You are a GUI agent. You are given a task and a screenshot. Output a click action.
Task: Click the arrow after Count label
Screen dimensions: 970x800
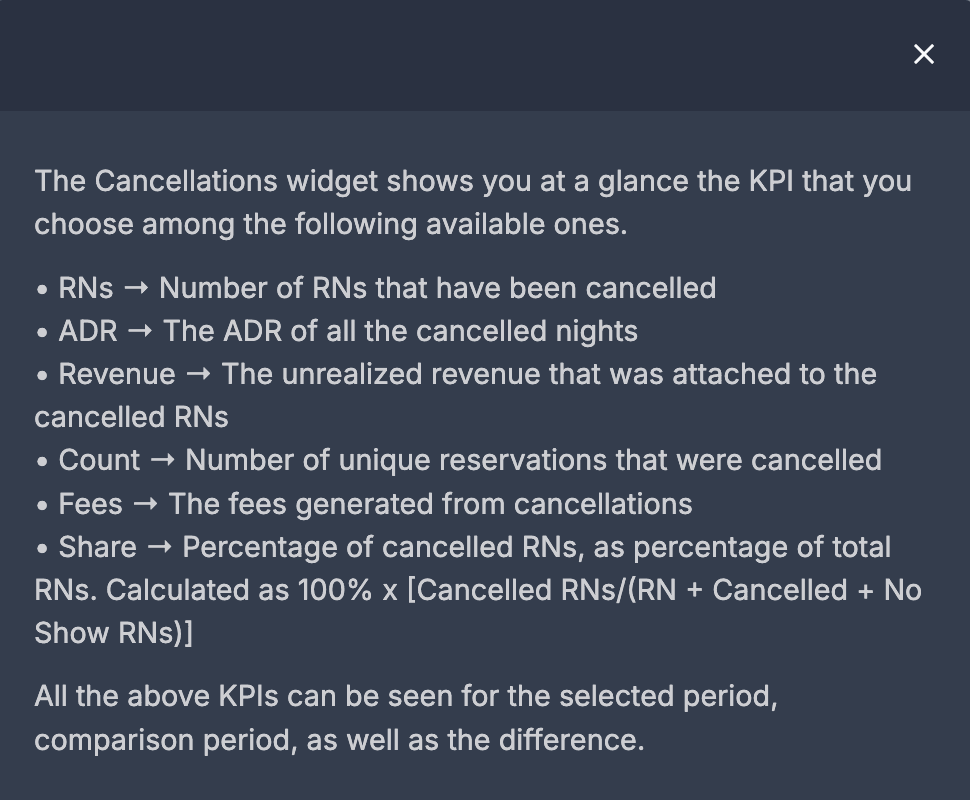tap(163, 461)
